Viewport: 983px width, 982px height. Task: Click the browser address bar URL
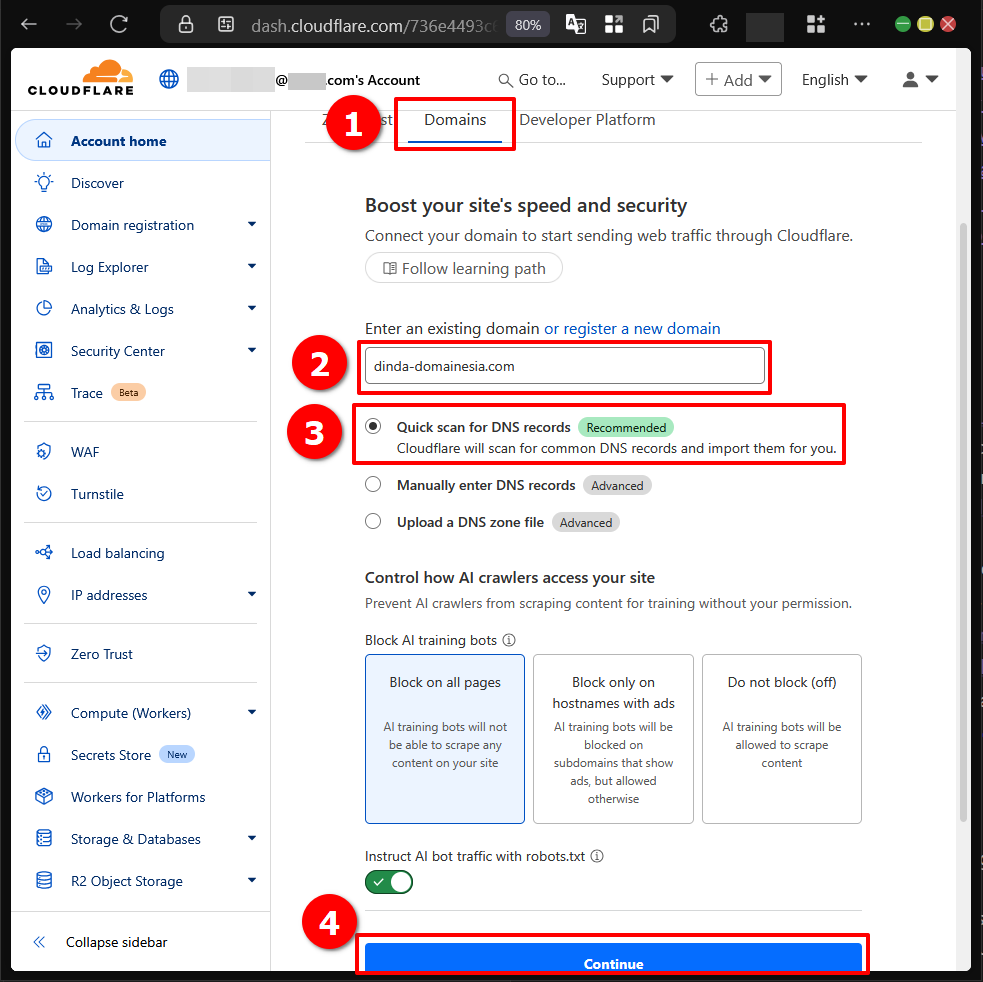pyautogui.click(x=373, y=25)
